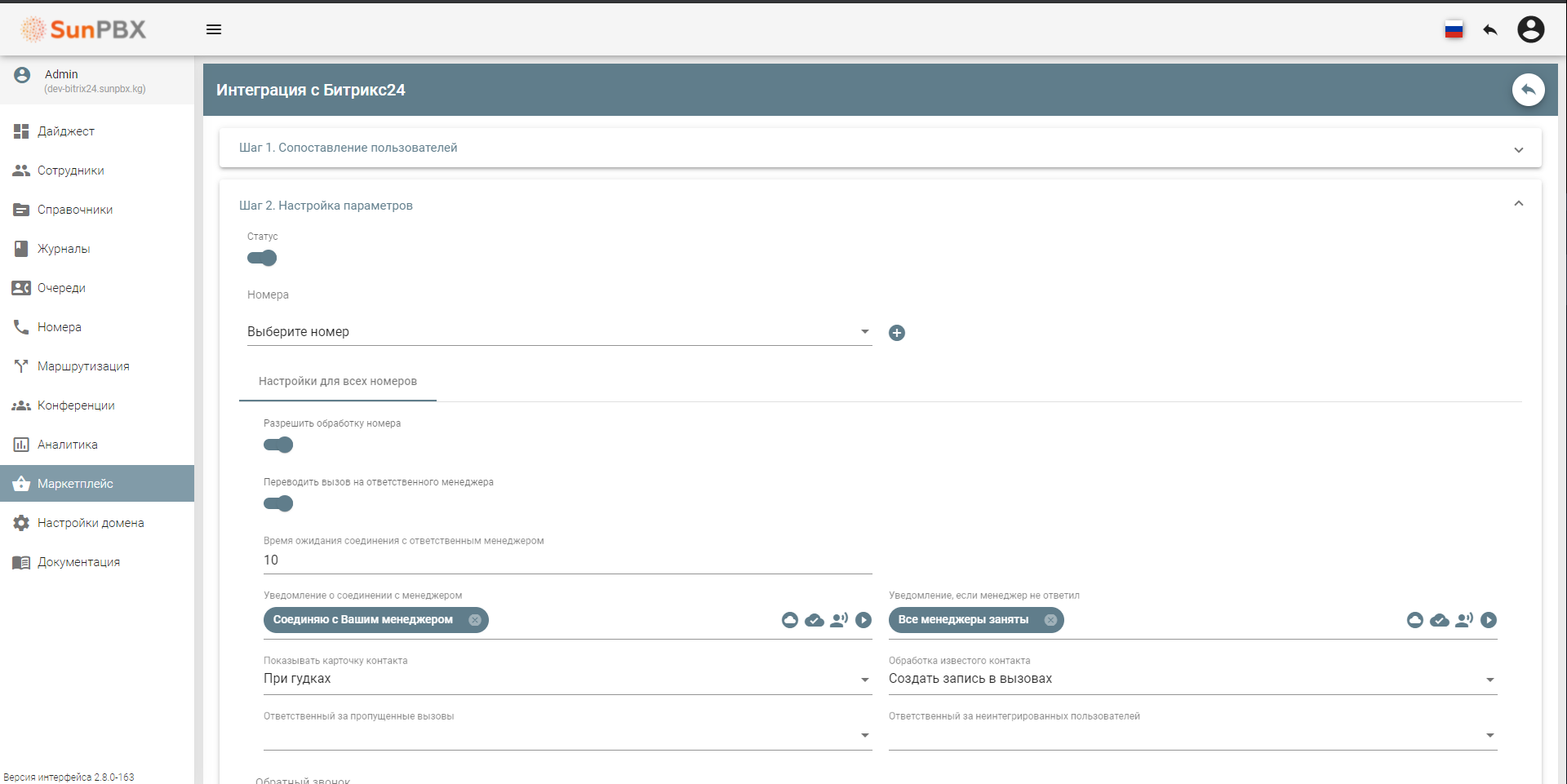Open 'Ответственный за неинтегрированных пользователей' dropdown

click(1192, 735)
